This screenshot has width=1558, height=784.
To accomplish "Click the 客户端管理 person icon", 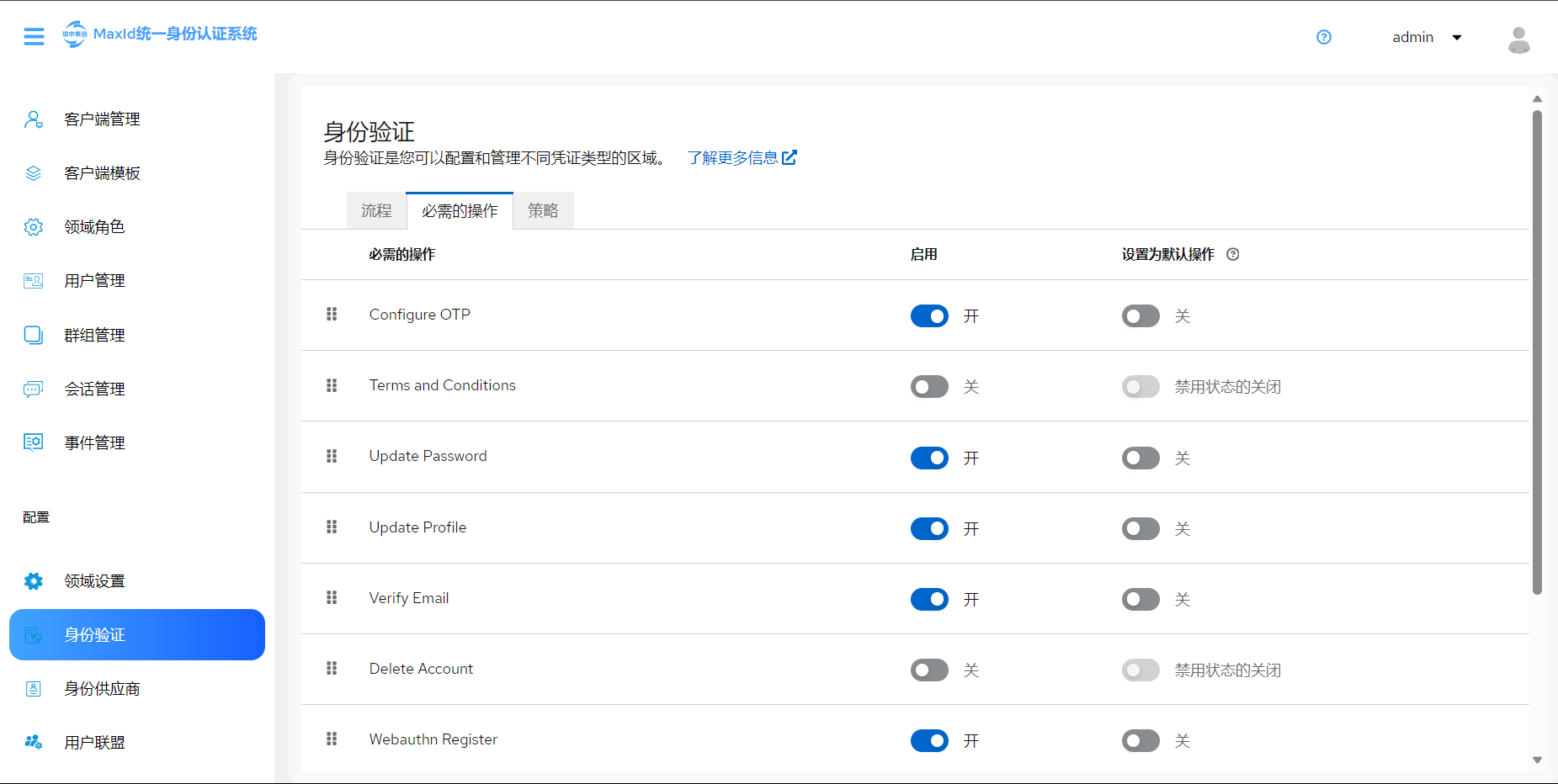I will pyautogui.click(x=34, y=119).
